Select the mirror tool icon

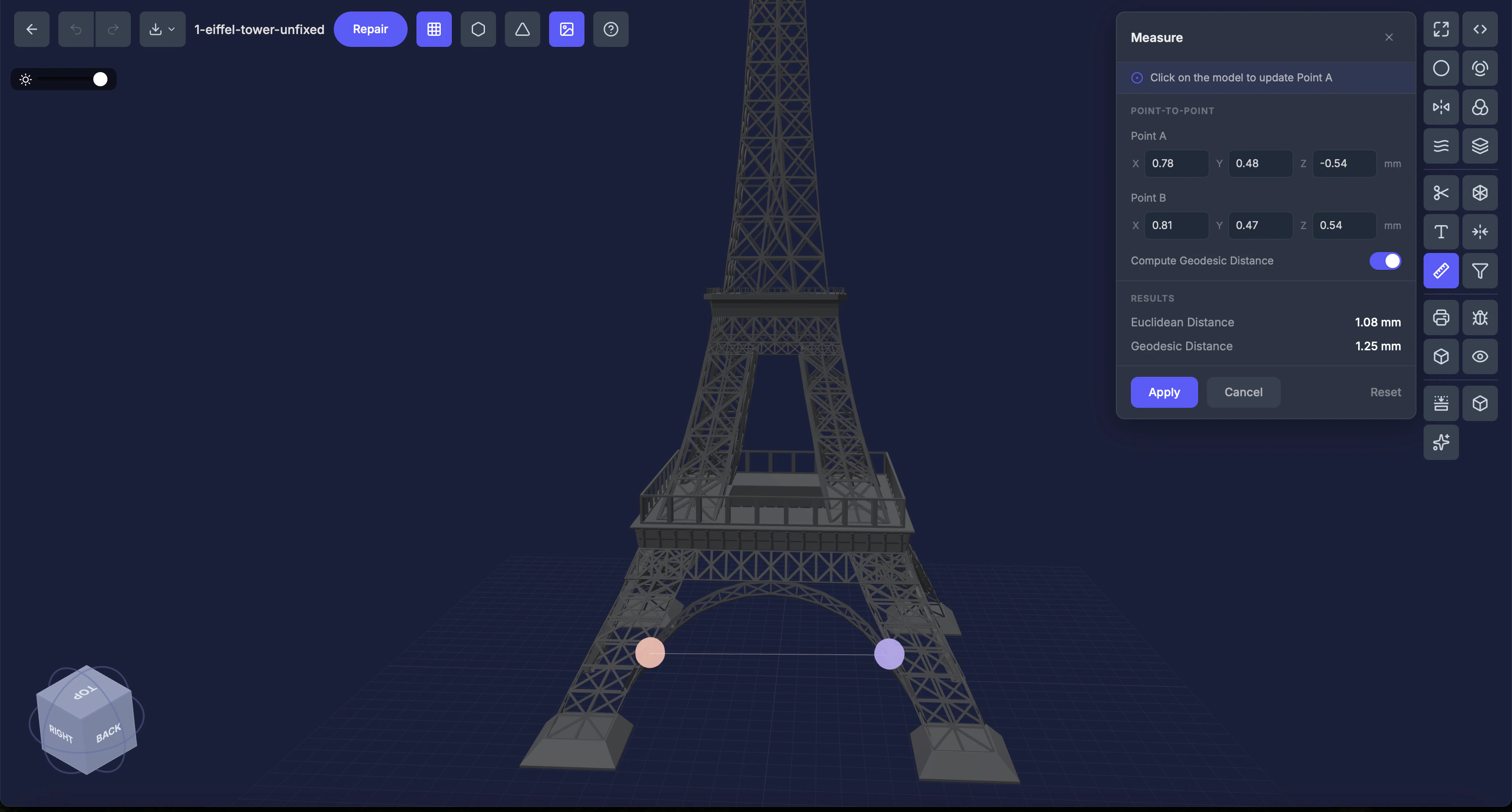click(x=1440, y=107)
